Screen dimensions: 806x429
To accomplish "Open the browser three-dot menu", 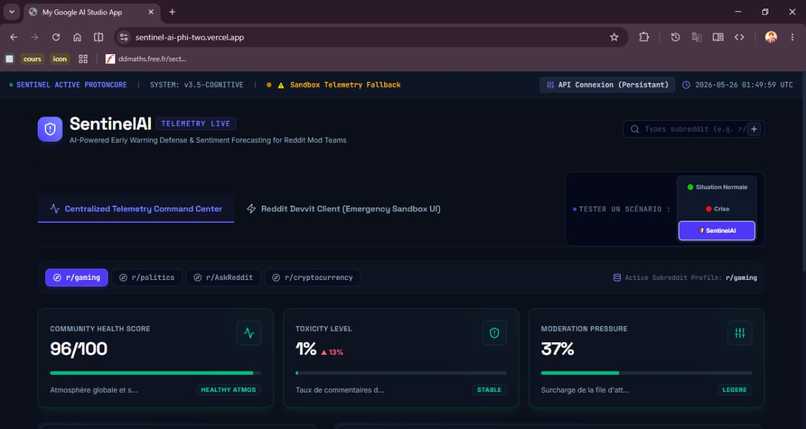I will point(792,37).
